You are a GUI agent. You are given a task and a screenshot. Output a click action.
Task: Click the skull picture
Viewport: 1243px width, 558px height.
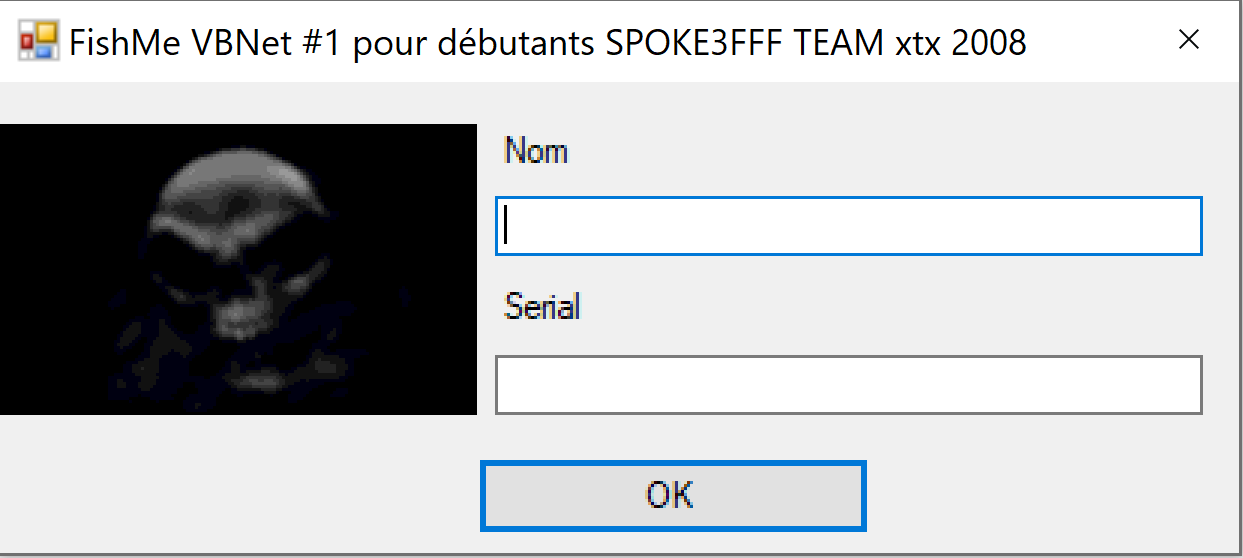pyautogui.click(x=238, y=269)
